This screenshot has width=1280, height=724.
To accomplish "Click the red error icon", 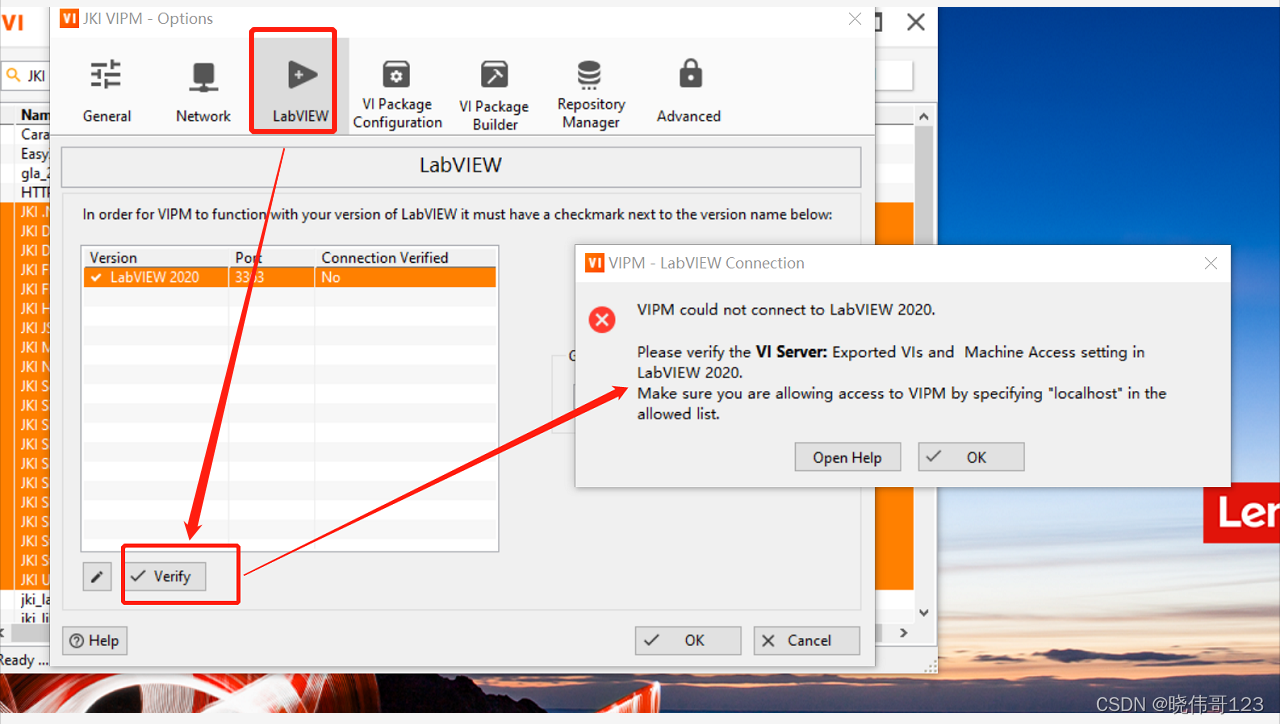I will [x=602, y=320].
